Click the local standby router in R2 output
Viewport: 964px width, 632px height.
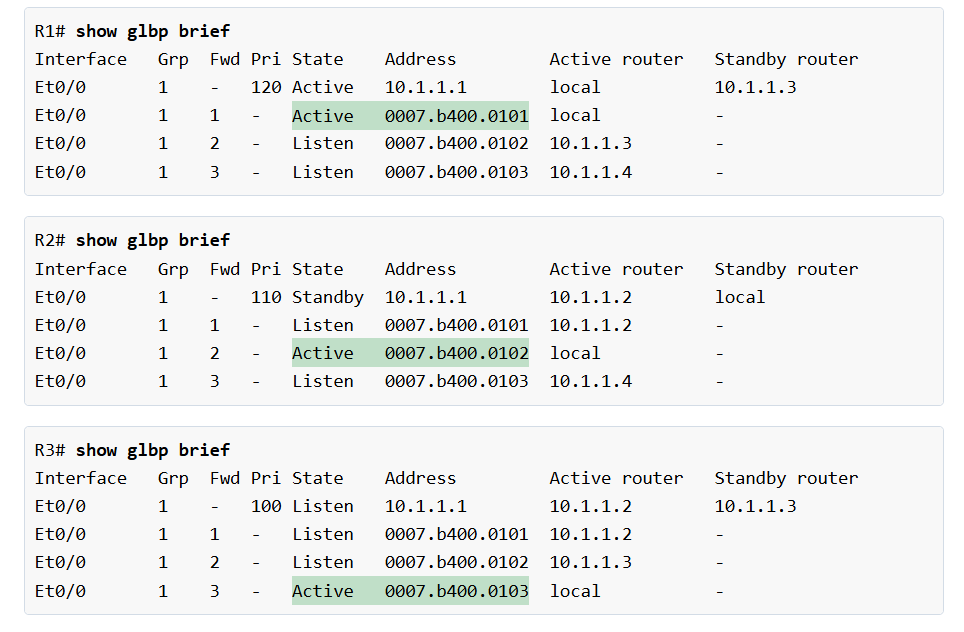point(739,297)
